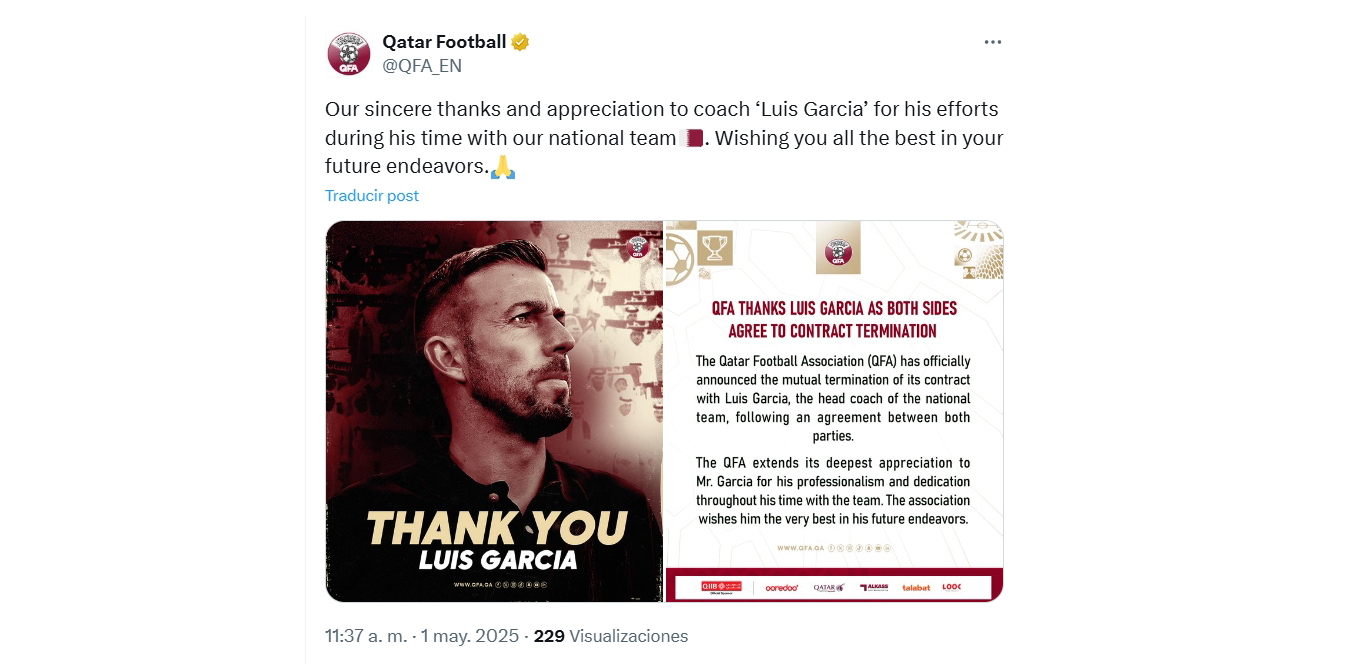Viewport: 1345px width, 669px height.
Task: Click the Qatar Football profile avatar
Action: [x=349, y=54]
